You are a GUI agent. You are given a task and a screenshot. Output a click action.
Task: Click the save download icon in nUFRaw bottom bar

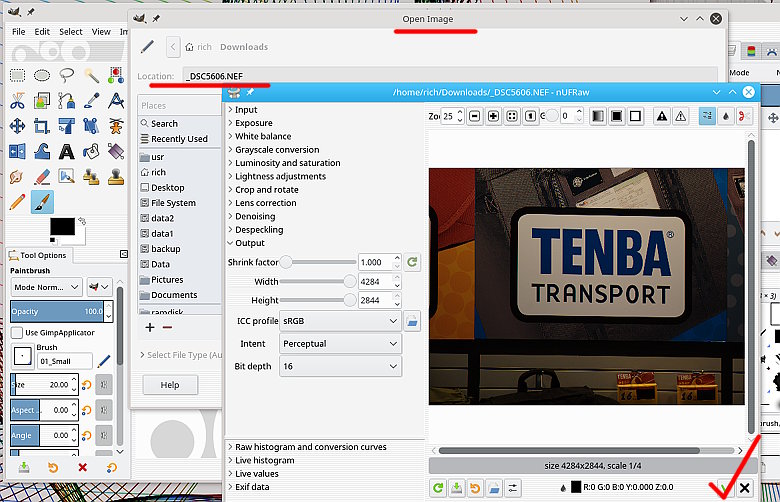tap(457, 488)
